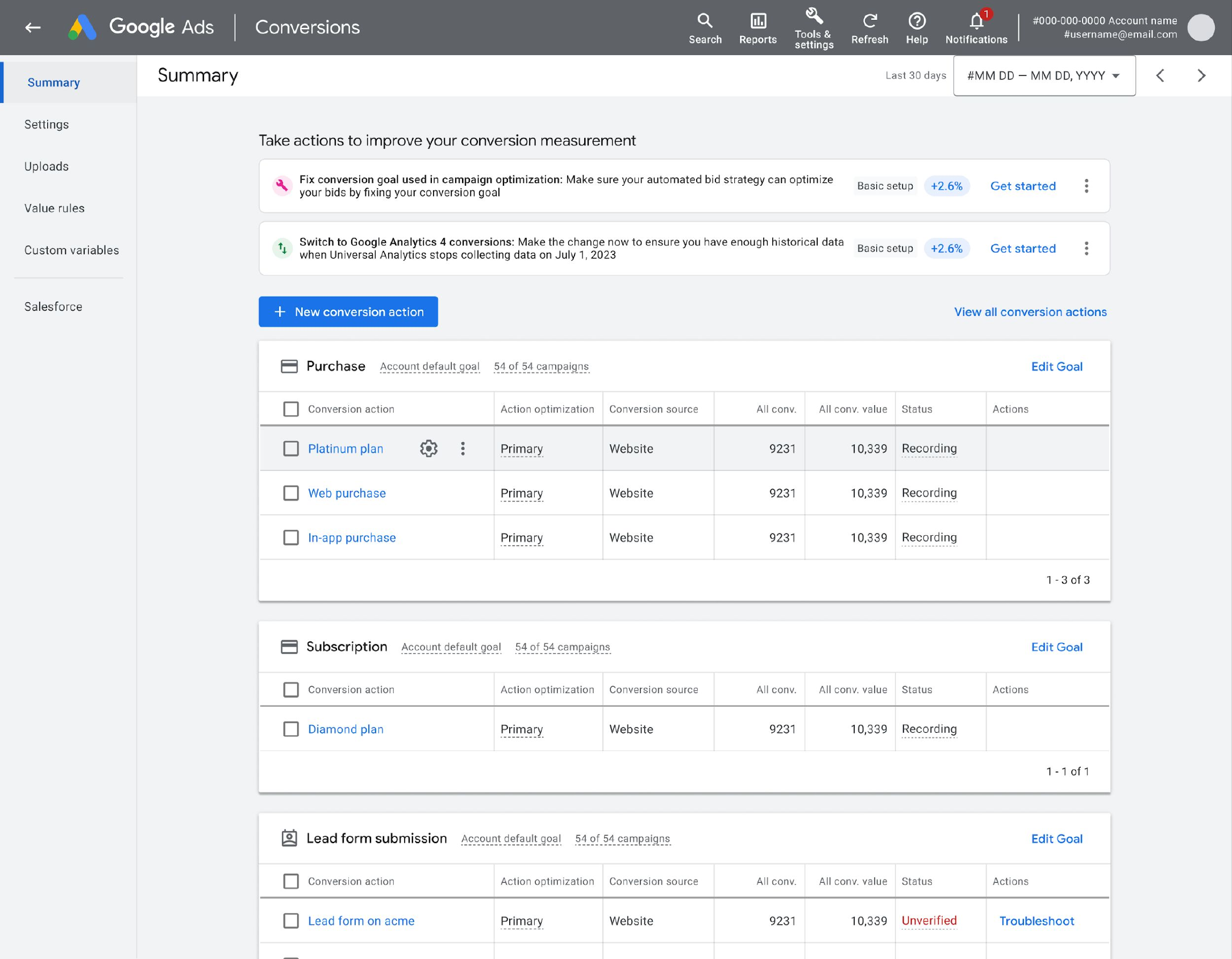The image size is (1232, 959).
Task: Click Account default goal next to Lead form submission
Action: [x=511, y=839]
